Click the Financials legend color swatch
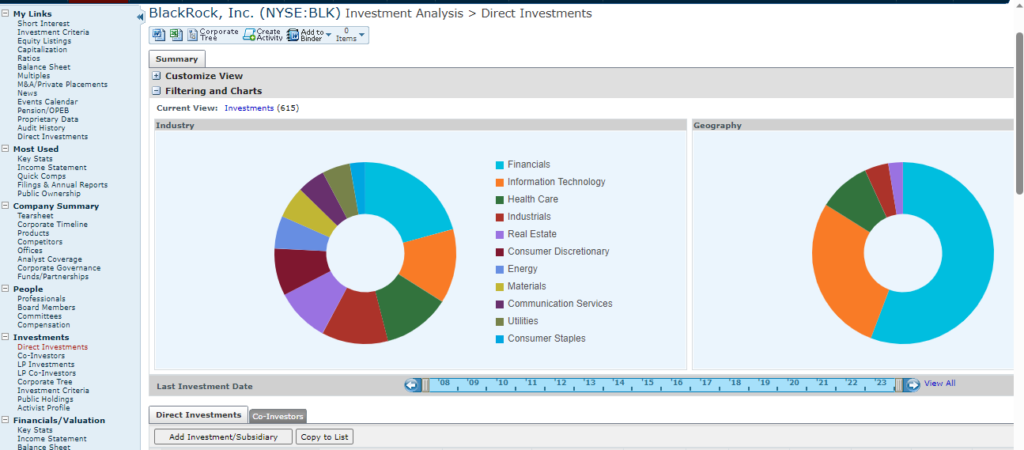 pyautogui.click(x=499, y=165)
